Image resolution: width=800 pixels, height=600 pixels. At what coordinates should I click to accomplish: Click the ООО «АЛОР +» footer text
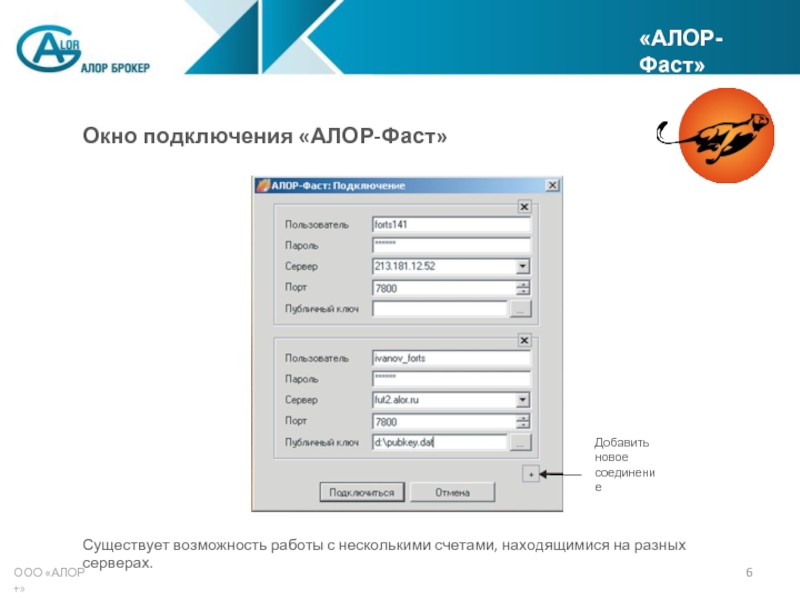tap(49, 580)
